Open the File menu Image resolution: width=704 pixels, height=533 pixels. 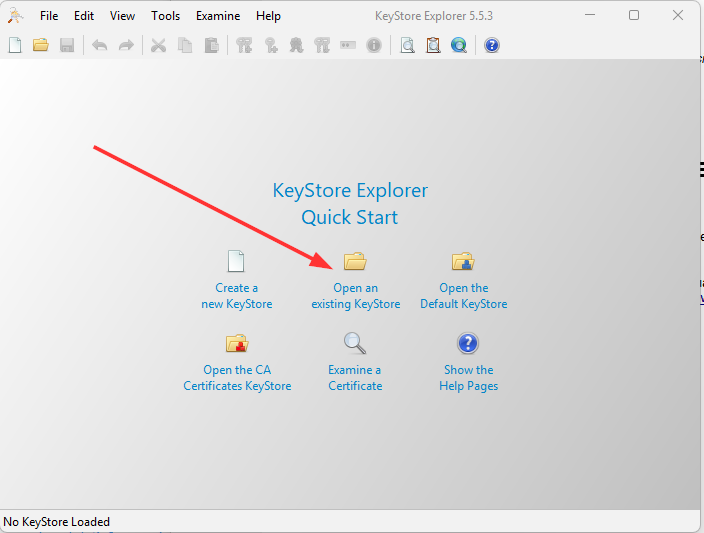[49, 16]
